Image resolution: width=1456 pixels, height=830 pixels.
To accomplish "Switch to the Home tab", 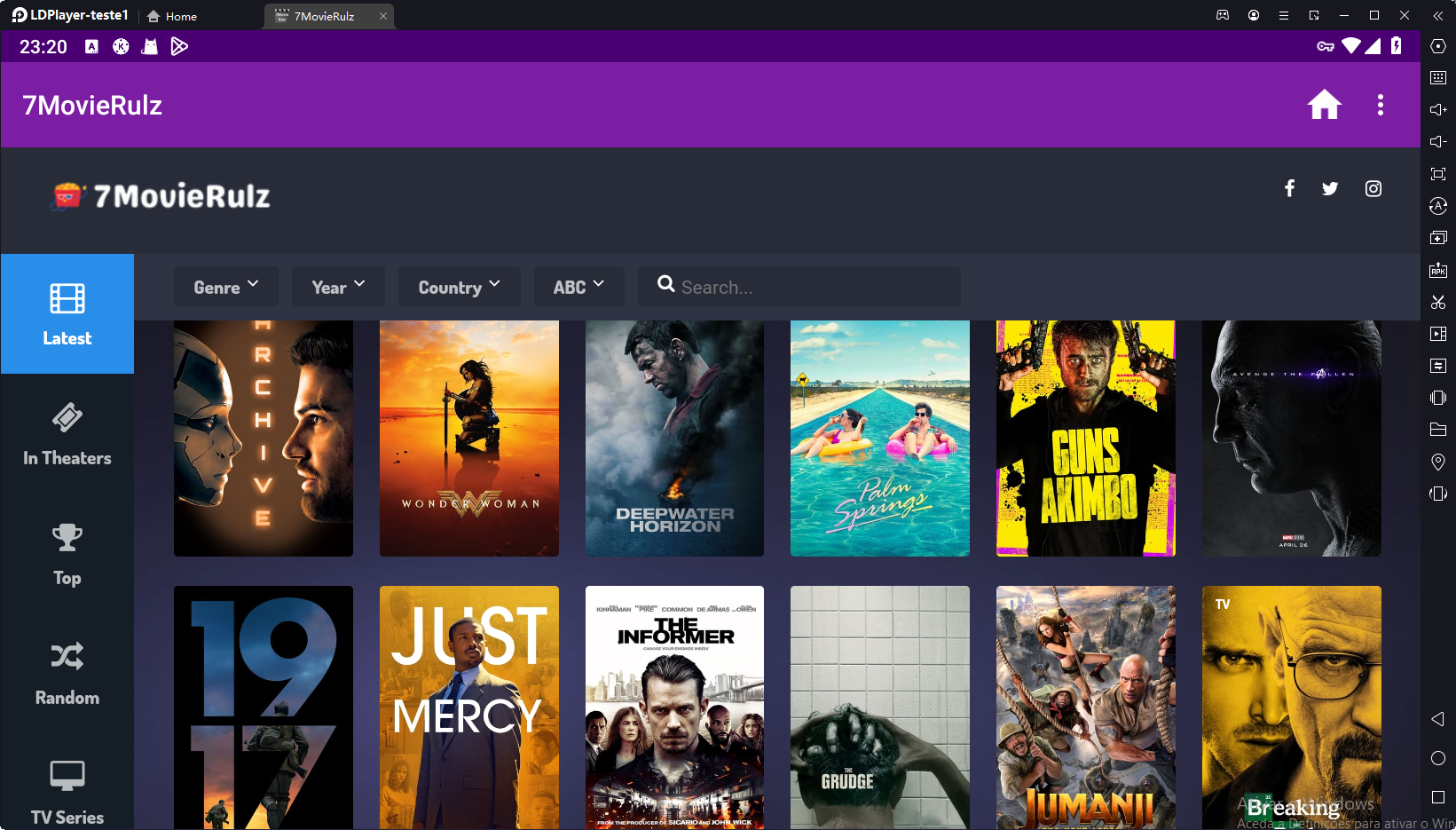I will [171, 15].
